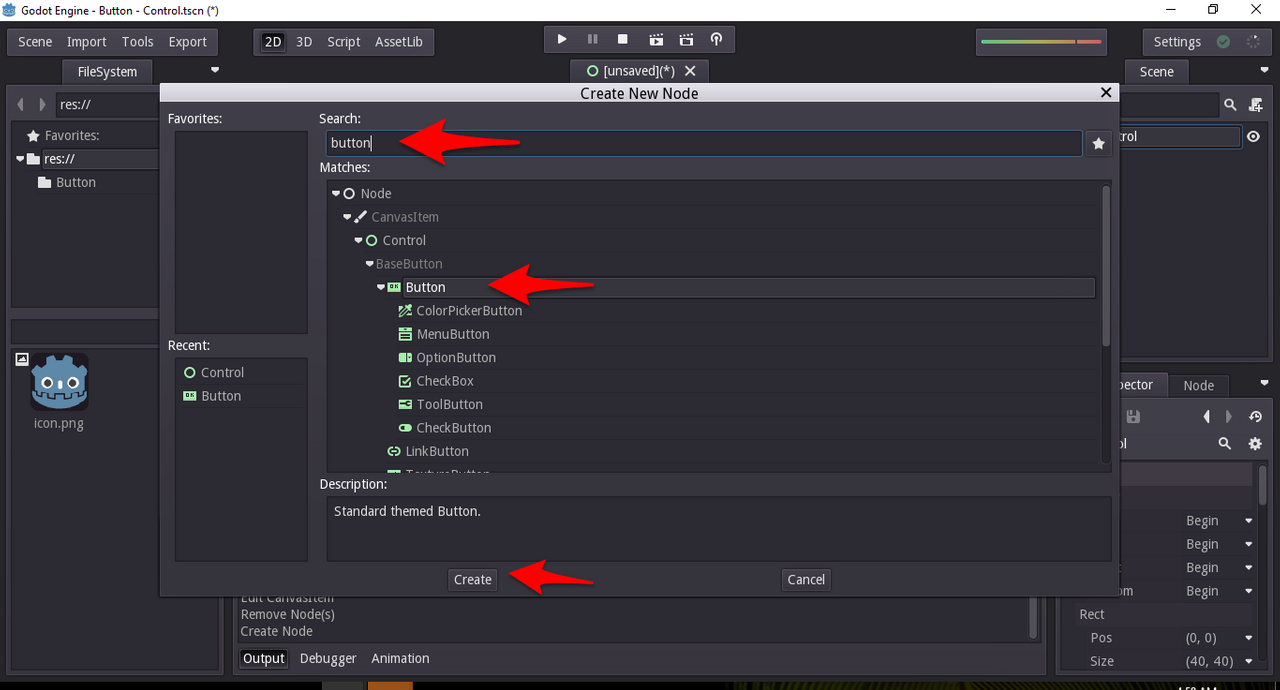Cancel the Create New Node dialog
The width and height of the screenshot is (1280, 690).
(806, 579)
